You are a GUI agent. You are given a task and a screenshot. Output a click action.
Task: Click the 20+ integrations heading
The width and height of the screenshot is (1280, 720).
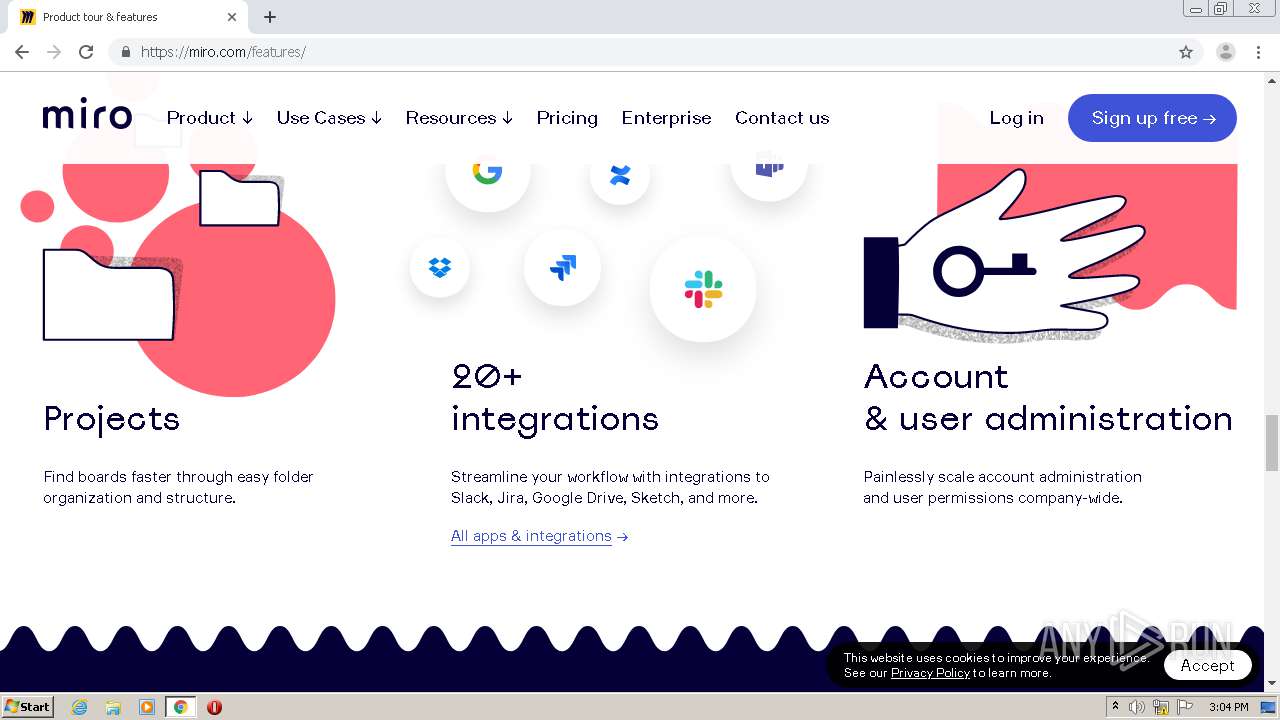[x=555, y=397]
